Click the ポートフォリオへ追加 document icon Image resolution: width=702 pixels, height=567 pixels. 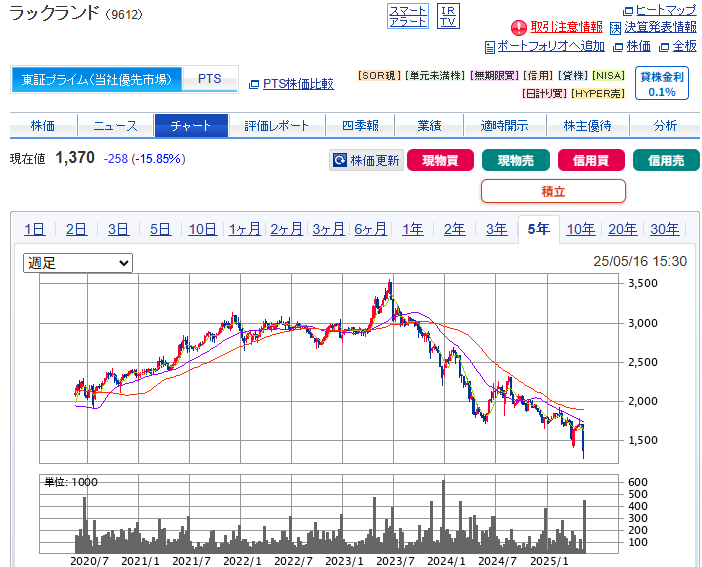490,47
